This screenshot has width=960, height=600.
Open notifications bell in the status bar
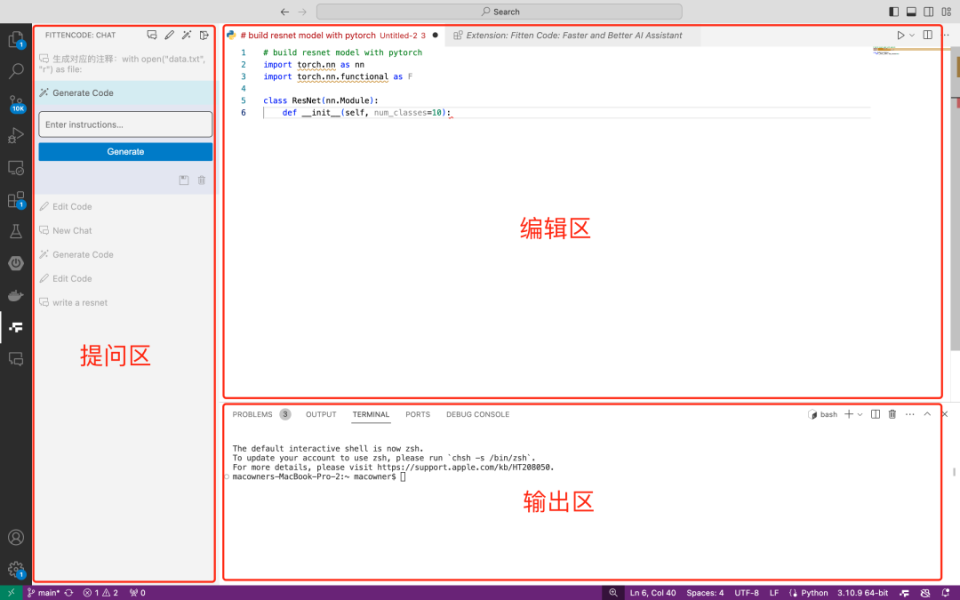coord(945,593)
